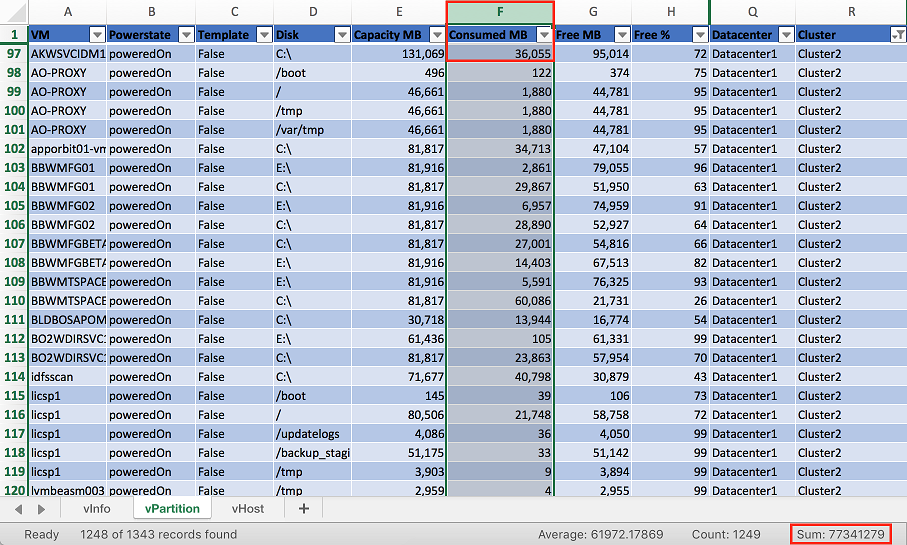Open the Free MB filter arrow
The image size is (907, 545).
point(622,35)
